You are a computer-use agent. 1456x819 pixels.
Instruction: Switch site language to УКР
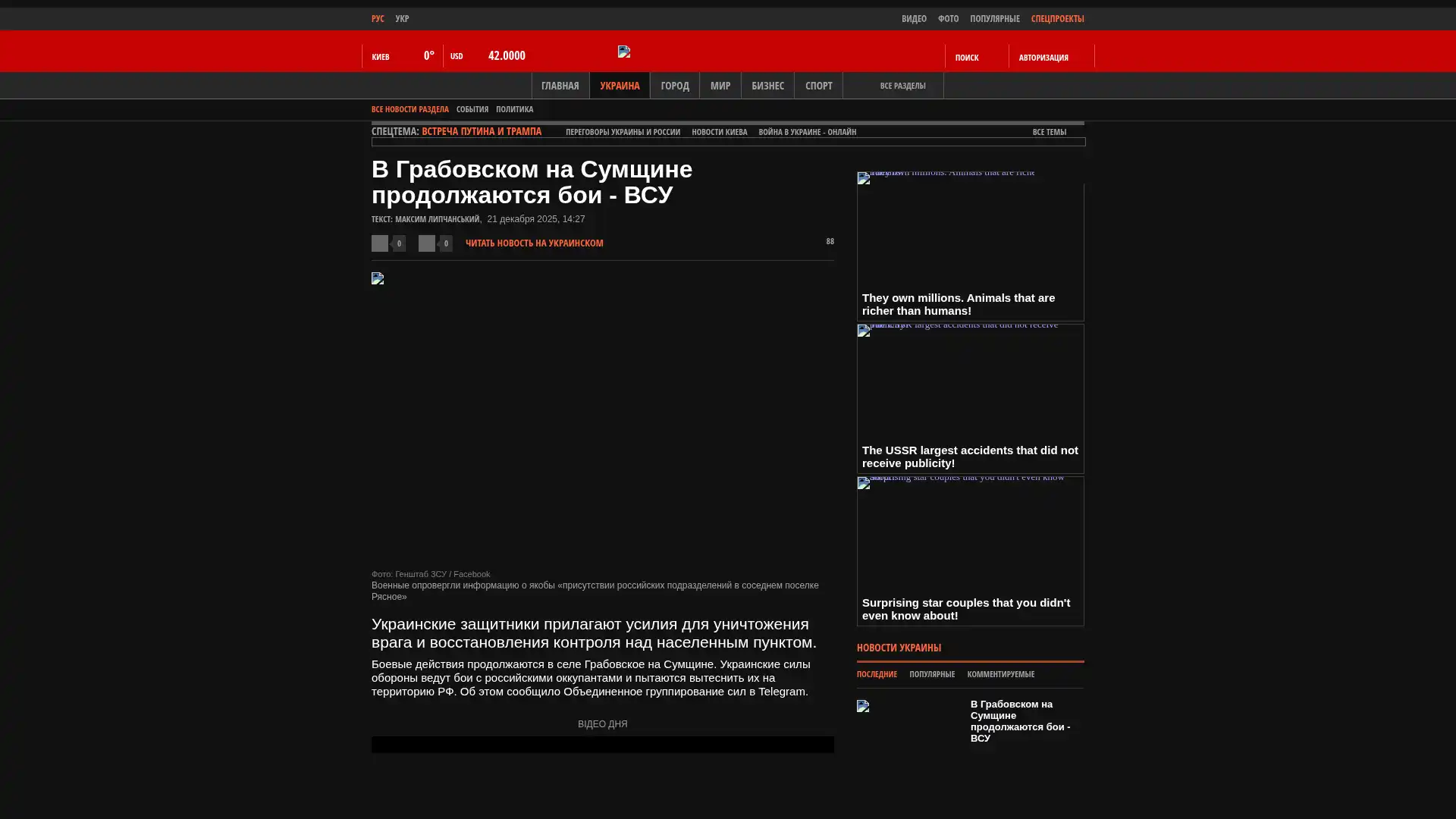click(x=402, y=18)
